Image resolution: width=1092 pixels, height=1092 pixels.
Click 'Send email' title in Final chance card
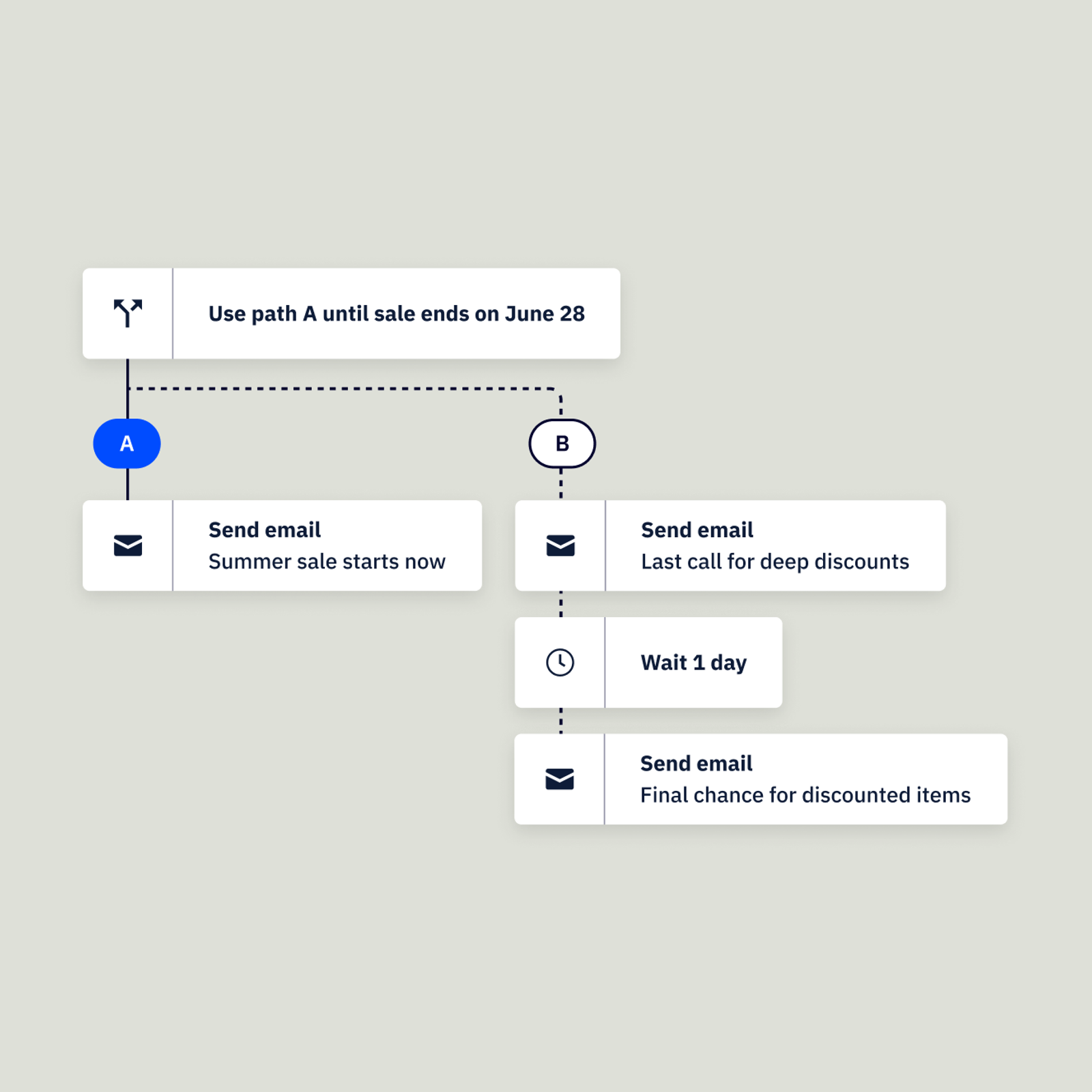[696, 763]
